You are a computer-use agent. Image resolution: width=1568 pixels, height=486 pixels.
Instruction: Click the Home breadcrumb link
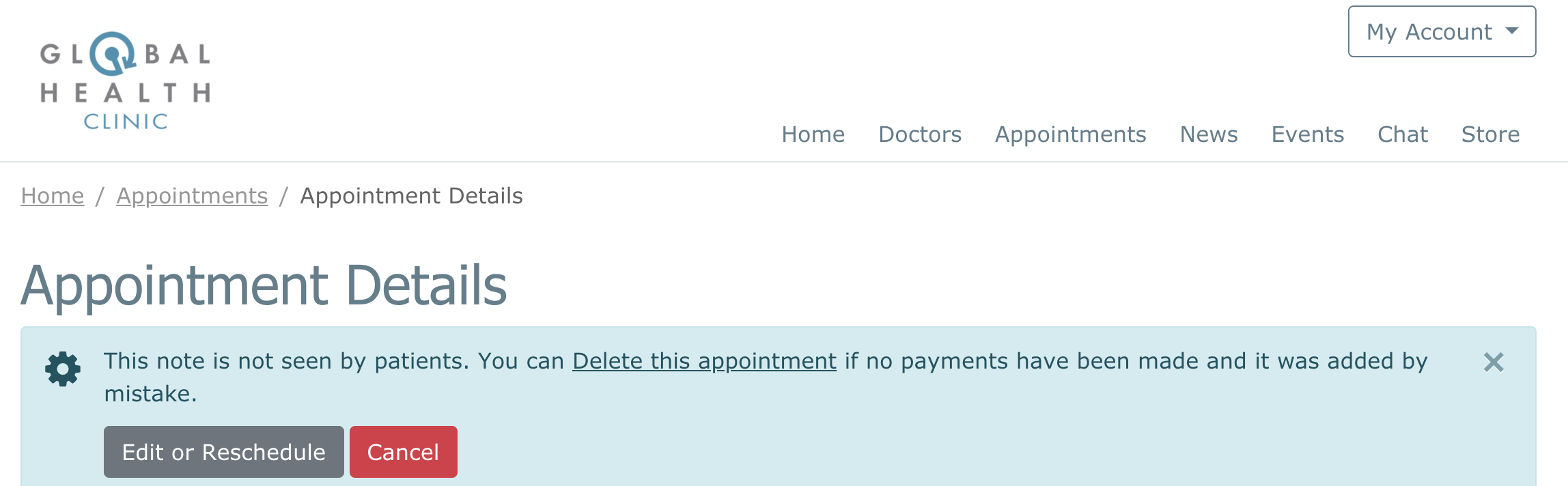pos(53,196)
